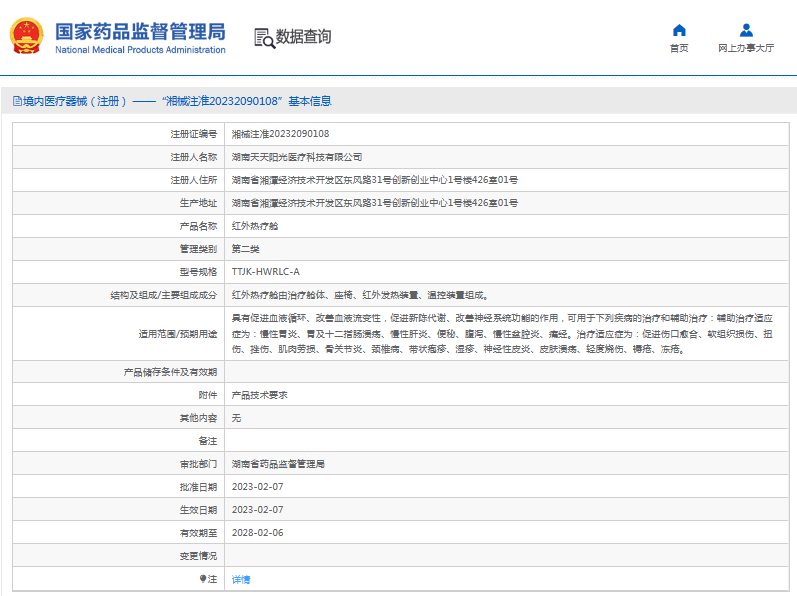Click the 产品储存条件及有效期 label
Viewport: 797px width, 596px height.
tap(170, 372)
